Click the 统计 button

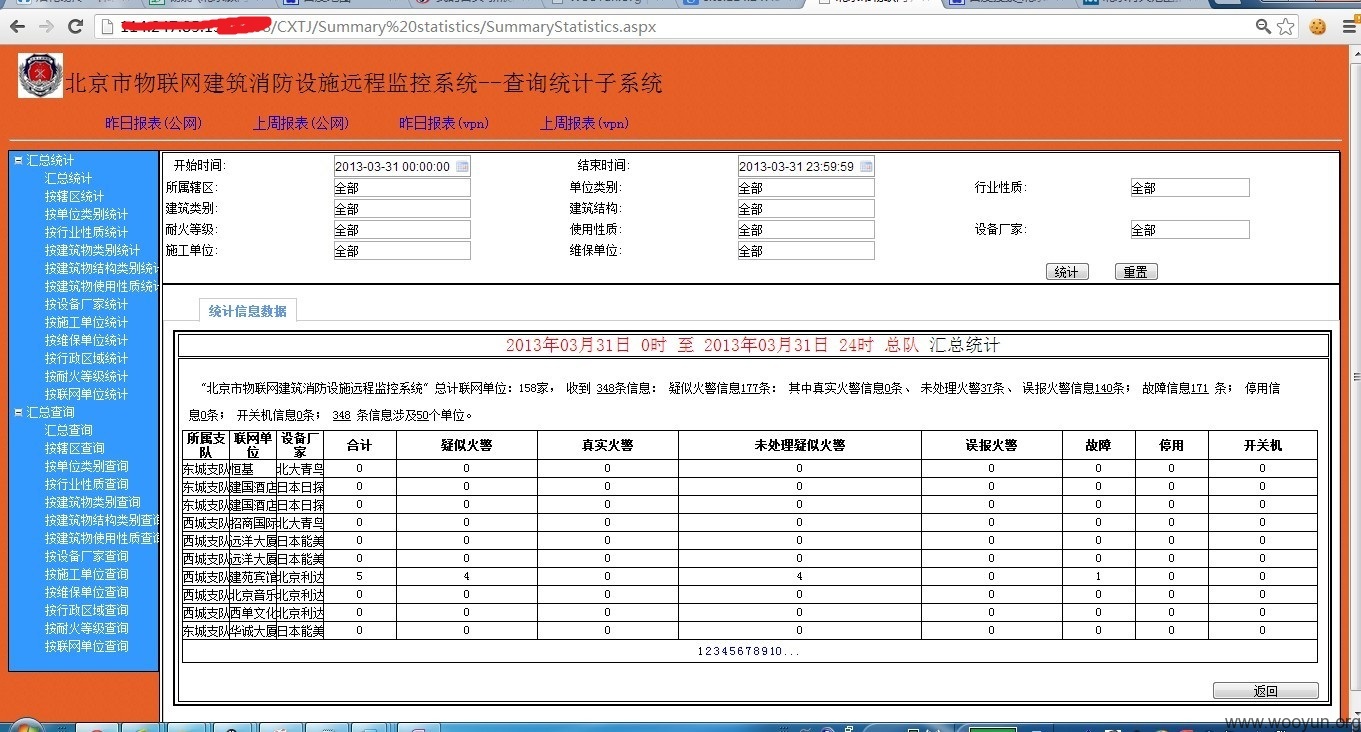point(1066,272)
